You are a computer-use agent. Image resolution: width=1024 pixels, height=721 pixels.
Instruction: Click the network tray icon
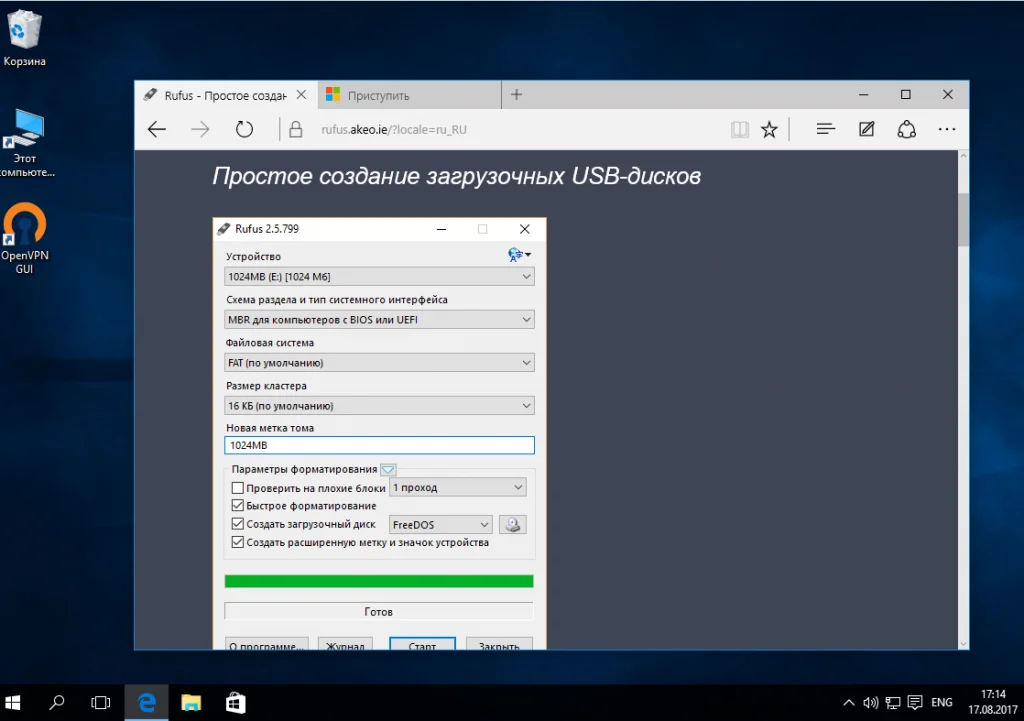pyautogui.click(x=893, y=703)
